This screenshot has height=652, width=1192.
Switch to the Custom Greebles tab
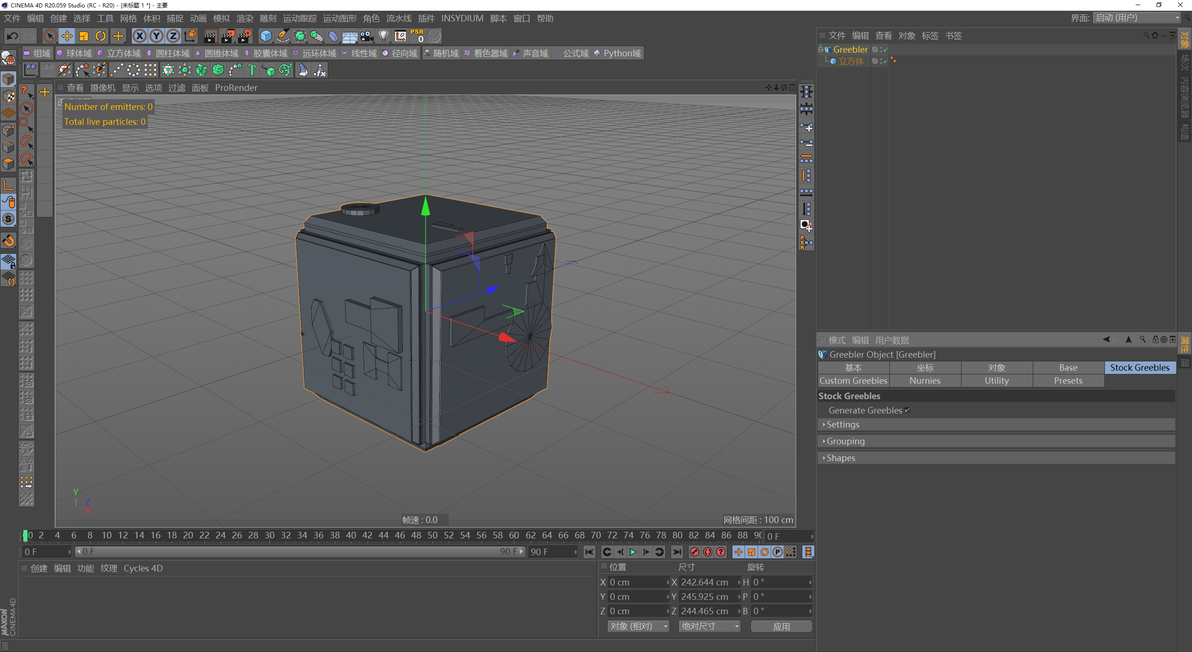(x=853, y=381)
